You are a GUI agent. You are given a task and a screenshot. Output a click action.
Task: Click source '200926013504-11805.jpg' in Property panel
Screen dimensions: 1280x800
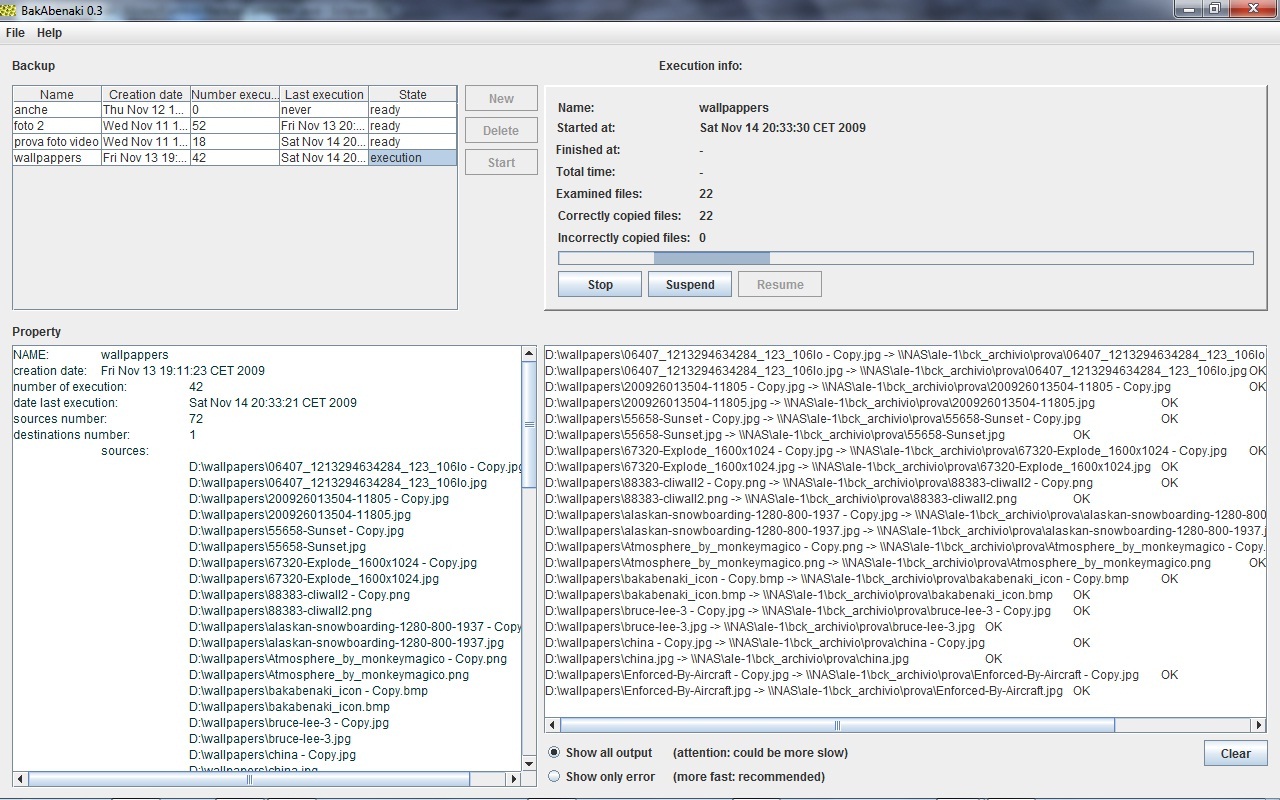click(x=300, y=515)
